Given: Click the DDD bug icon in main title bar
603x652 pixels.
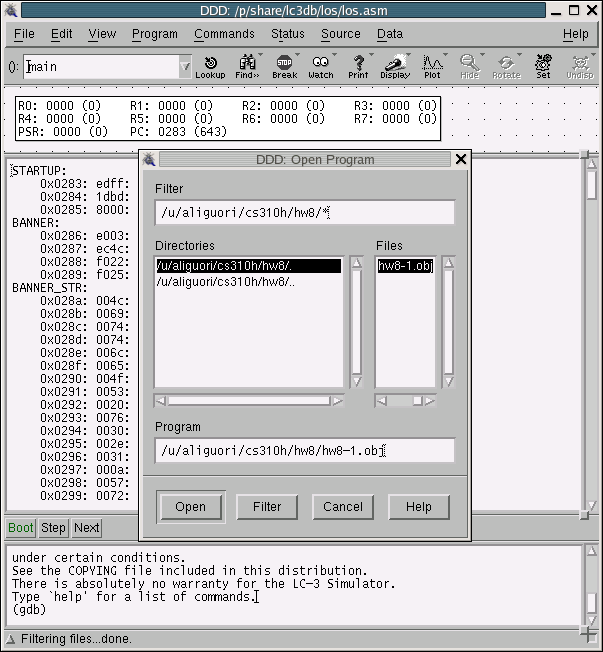Looking at the screenshot, I should coord(11,10).
